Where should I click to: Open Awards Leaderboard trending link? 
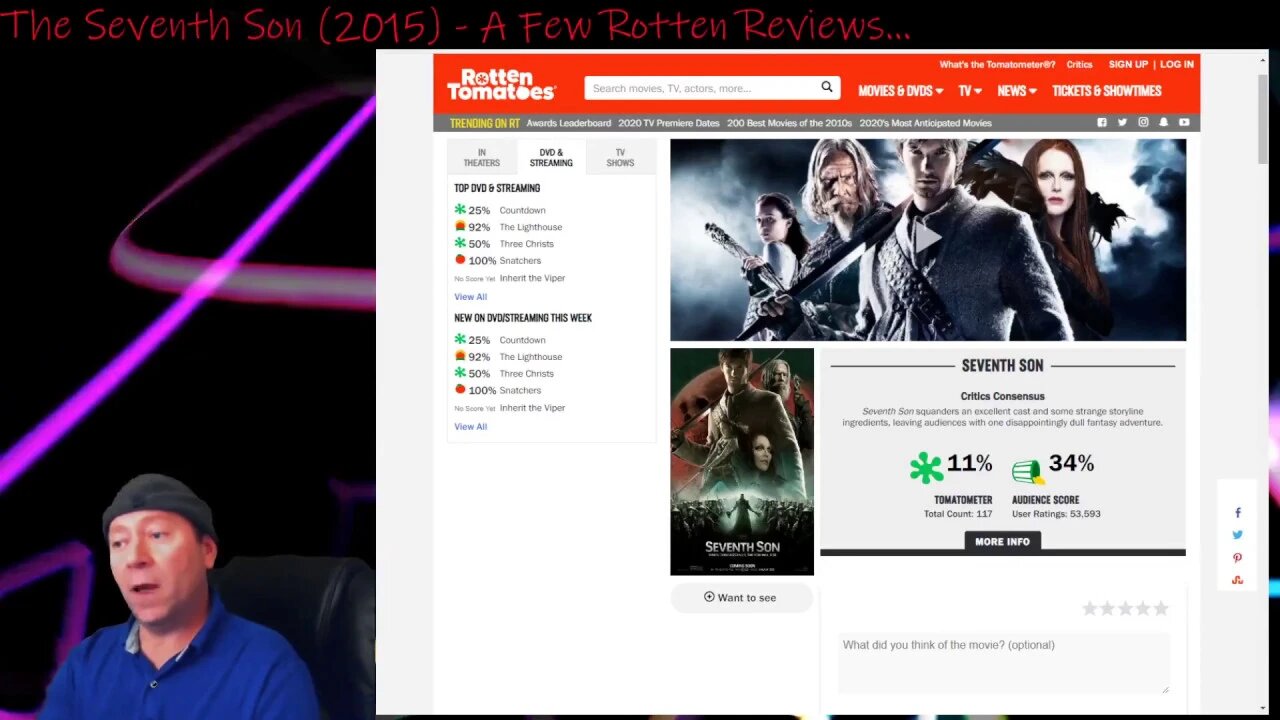pyautogui.click(x=568, y=123)
